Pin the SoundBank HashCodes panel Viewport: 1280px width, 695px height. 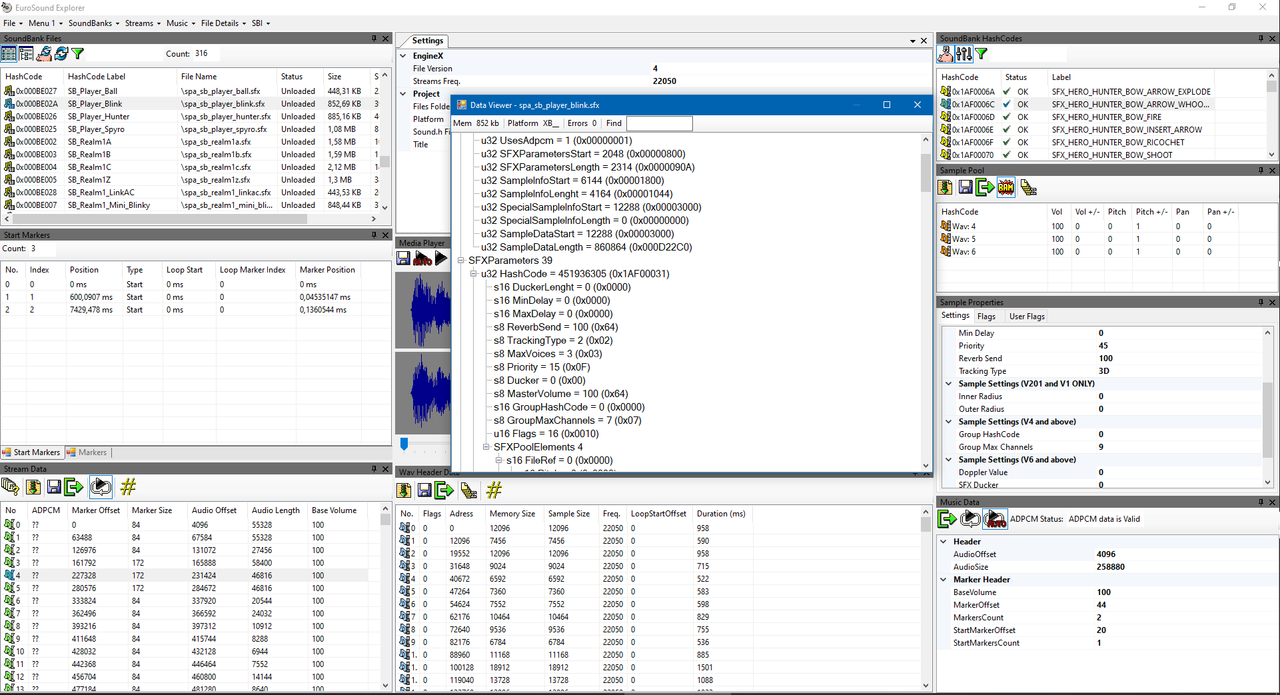(1261, 39)
